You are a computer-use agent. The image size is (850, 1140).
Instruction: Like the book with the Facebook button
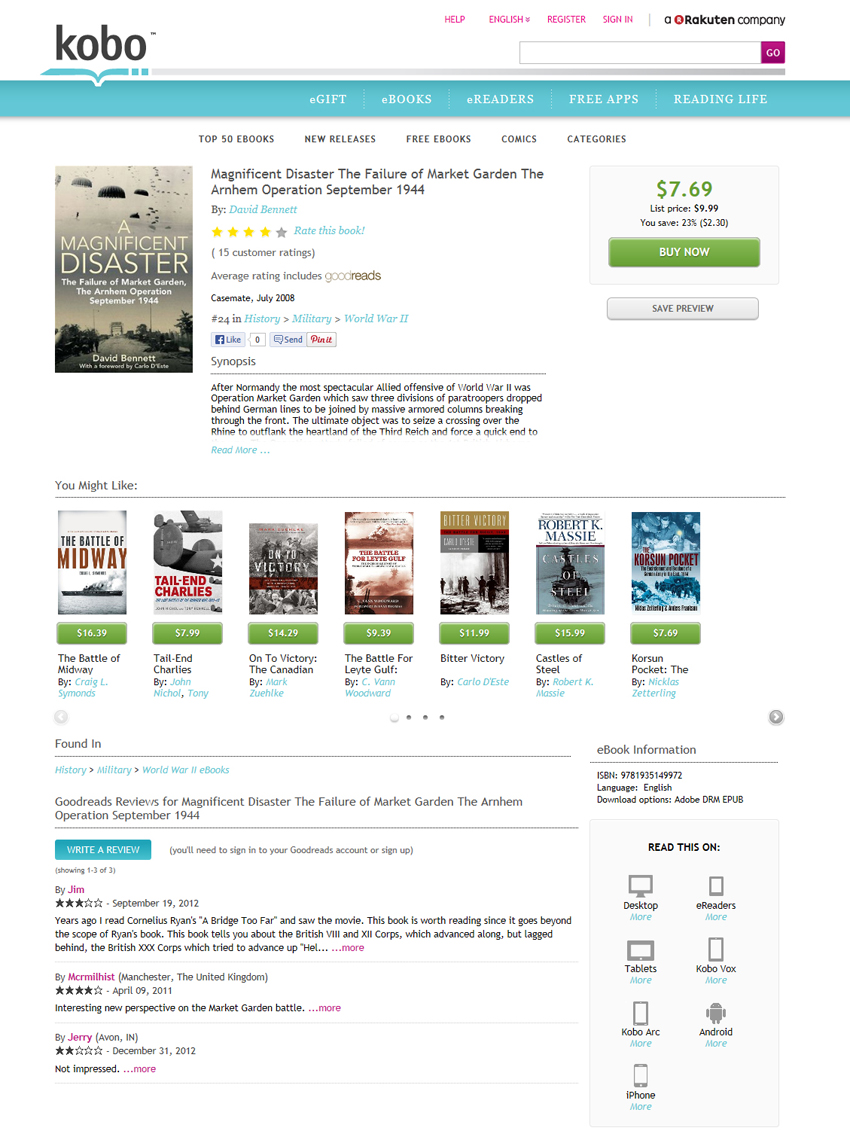pos(228,340)
